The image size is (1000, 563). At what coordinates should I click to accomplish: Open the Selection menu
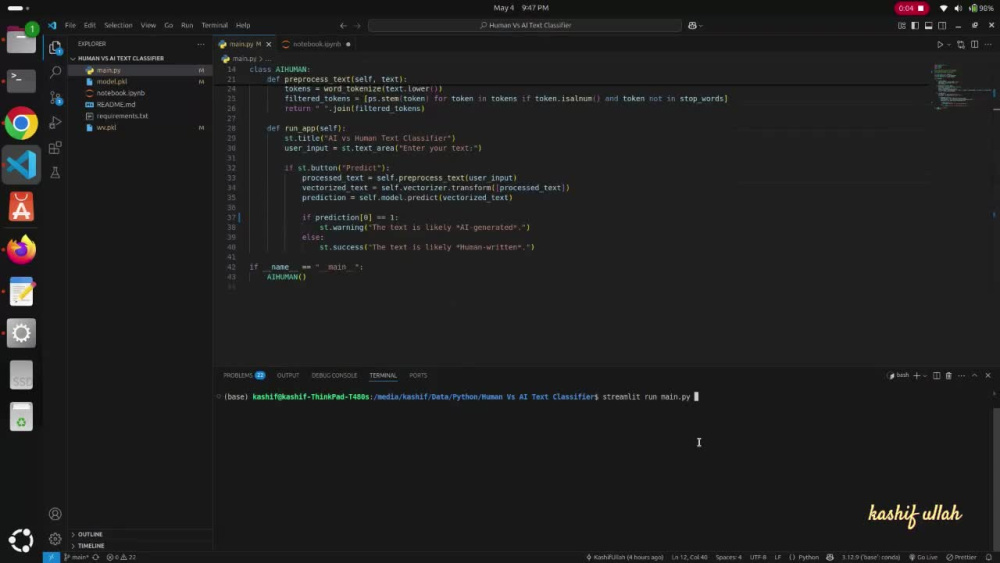coord(118,26)
